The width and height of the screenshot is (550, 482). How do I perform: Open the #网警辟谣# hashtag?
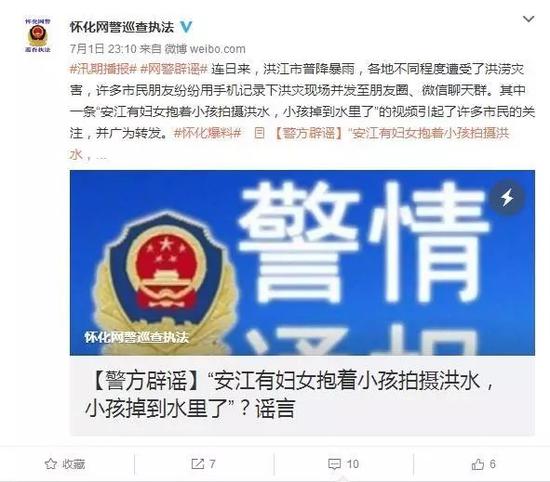[x=174, y=69]
